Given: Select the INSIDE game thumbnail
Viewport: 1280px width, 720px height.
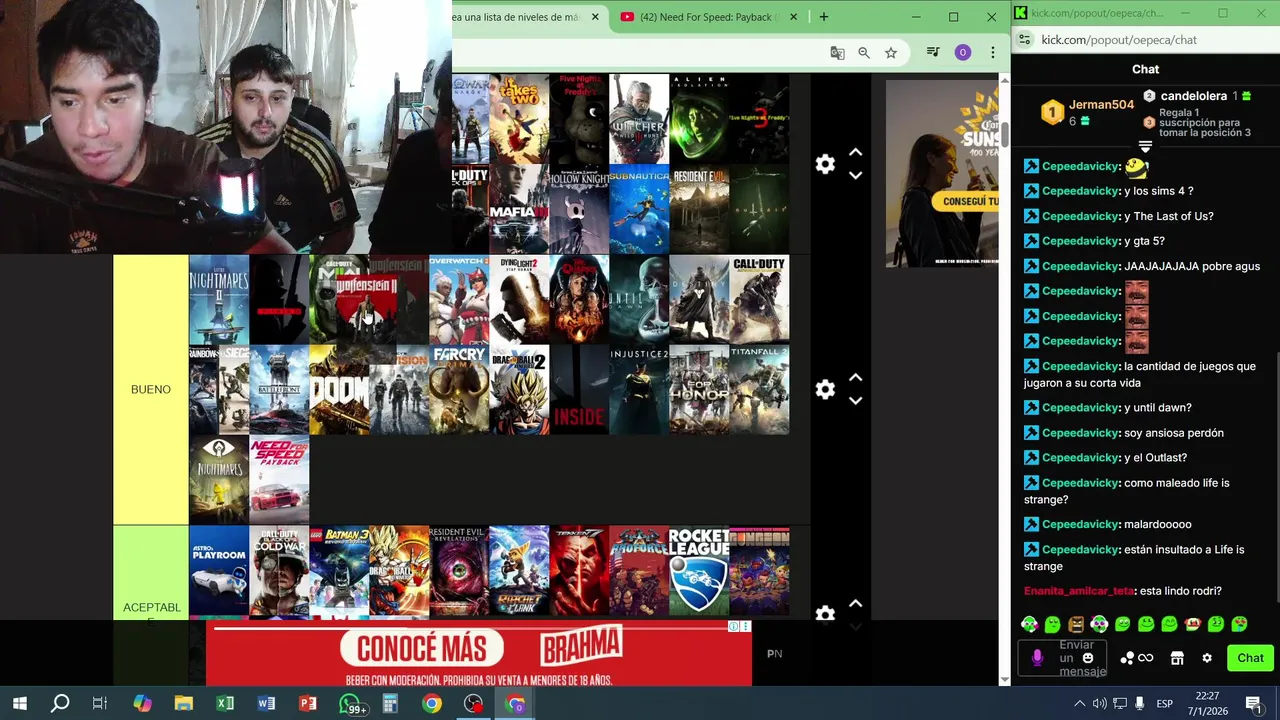Looking at the screenshot, I should tap(579, 390).
